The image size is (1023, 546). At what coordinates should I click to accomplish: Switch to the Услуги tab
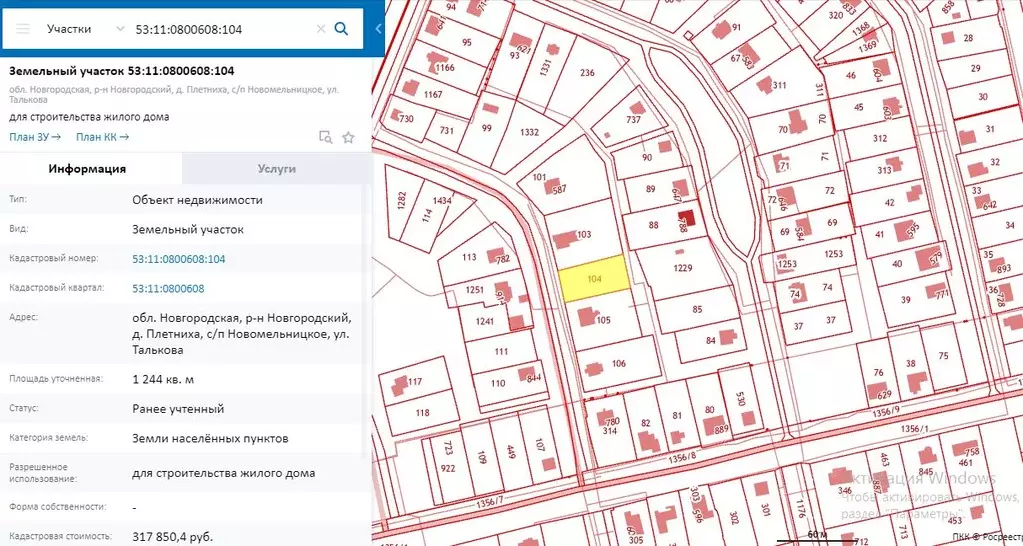277,169
